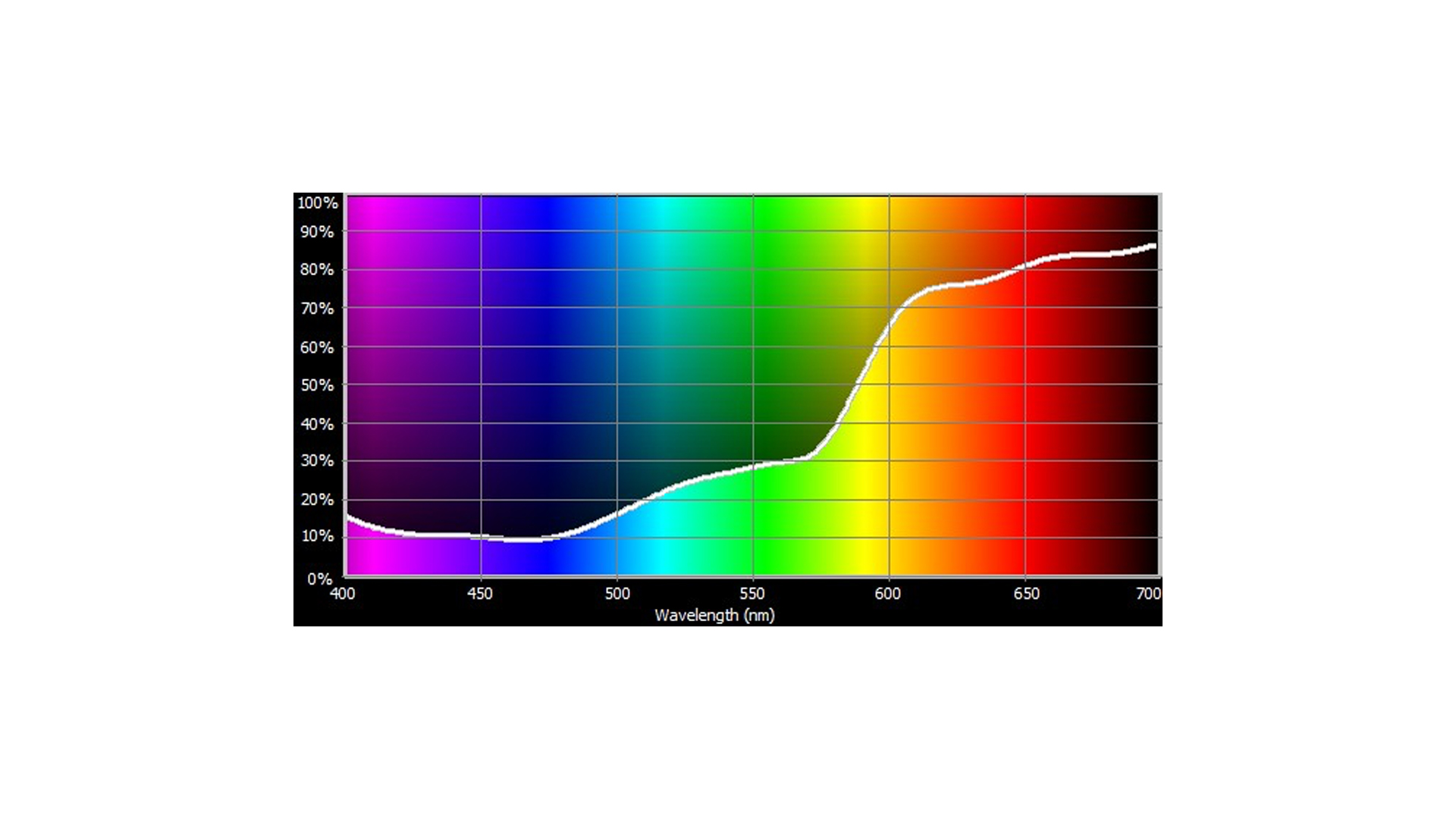Viewport: 1456px width, 819px height.
Task: Click the 10% axis label
Action: [318, 536]
